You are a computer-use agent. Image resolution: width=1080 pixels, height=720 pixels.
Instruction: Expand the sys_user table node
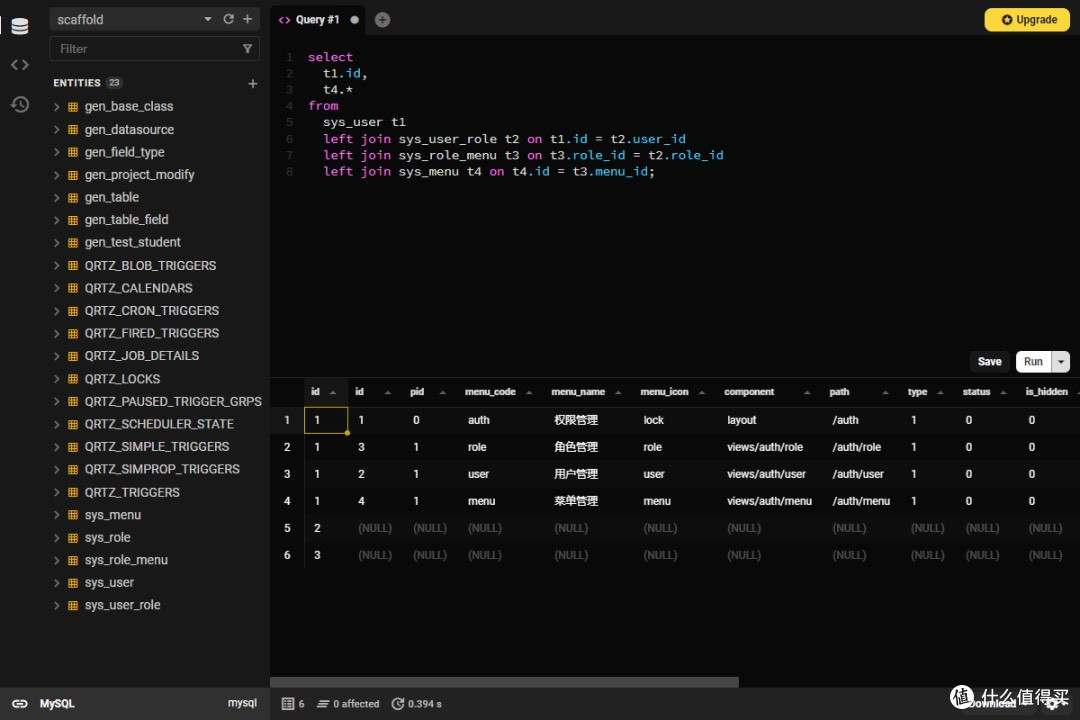pos(57,582)
